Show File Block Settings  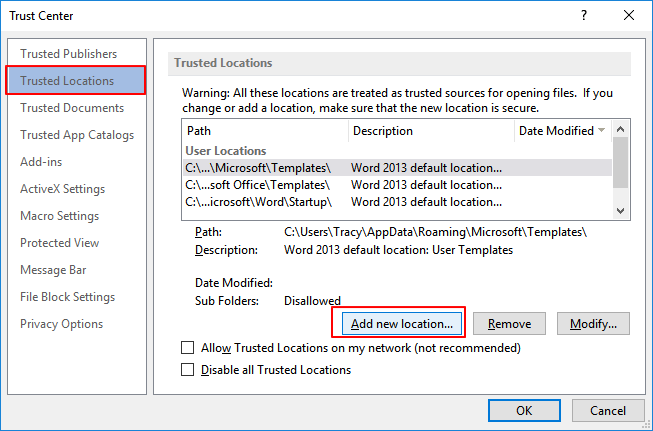tap(68, 297)
